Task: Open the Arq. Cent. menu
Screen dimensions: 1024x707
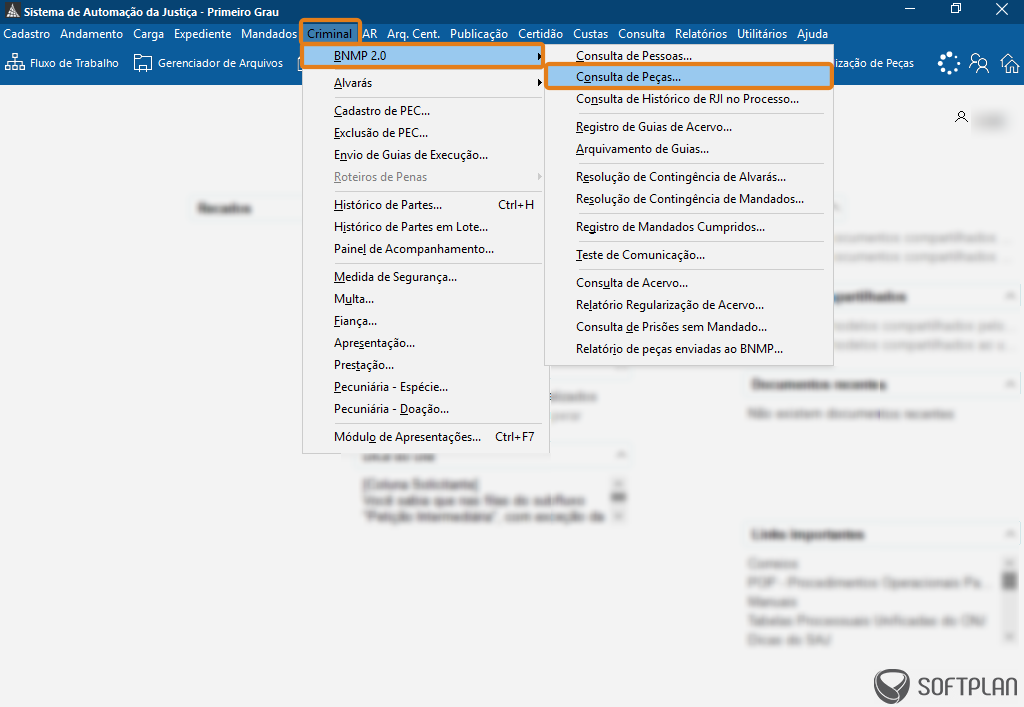Action: (x=413, y=34)
